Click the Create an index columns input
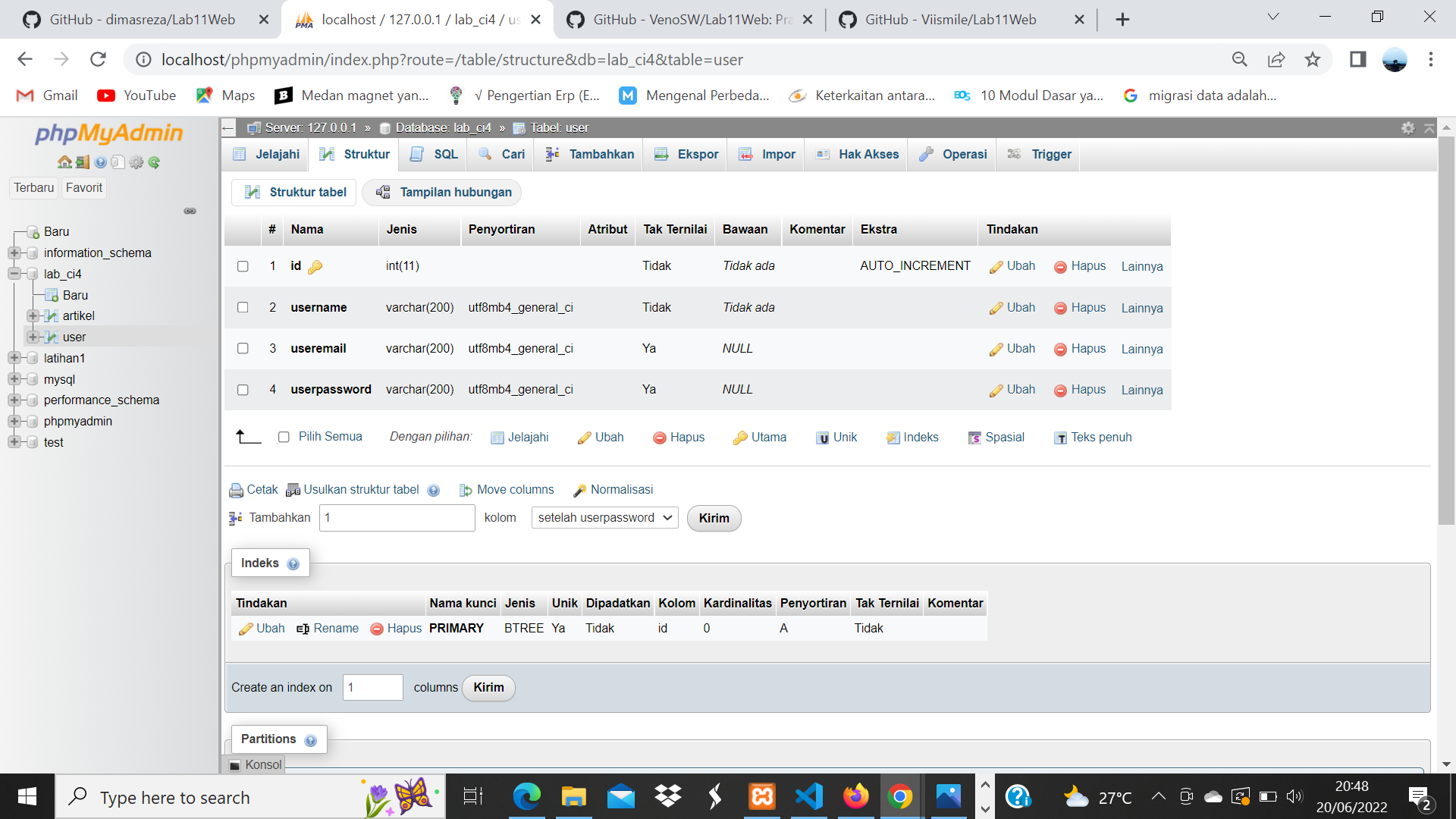Image resolution: width=1456 pixels, height=819 pixels. [372, 687]
